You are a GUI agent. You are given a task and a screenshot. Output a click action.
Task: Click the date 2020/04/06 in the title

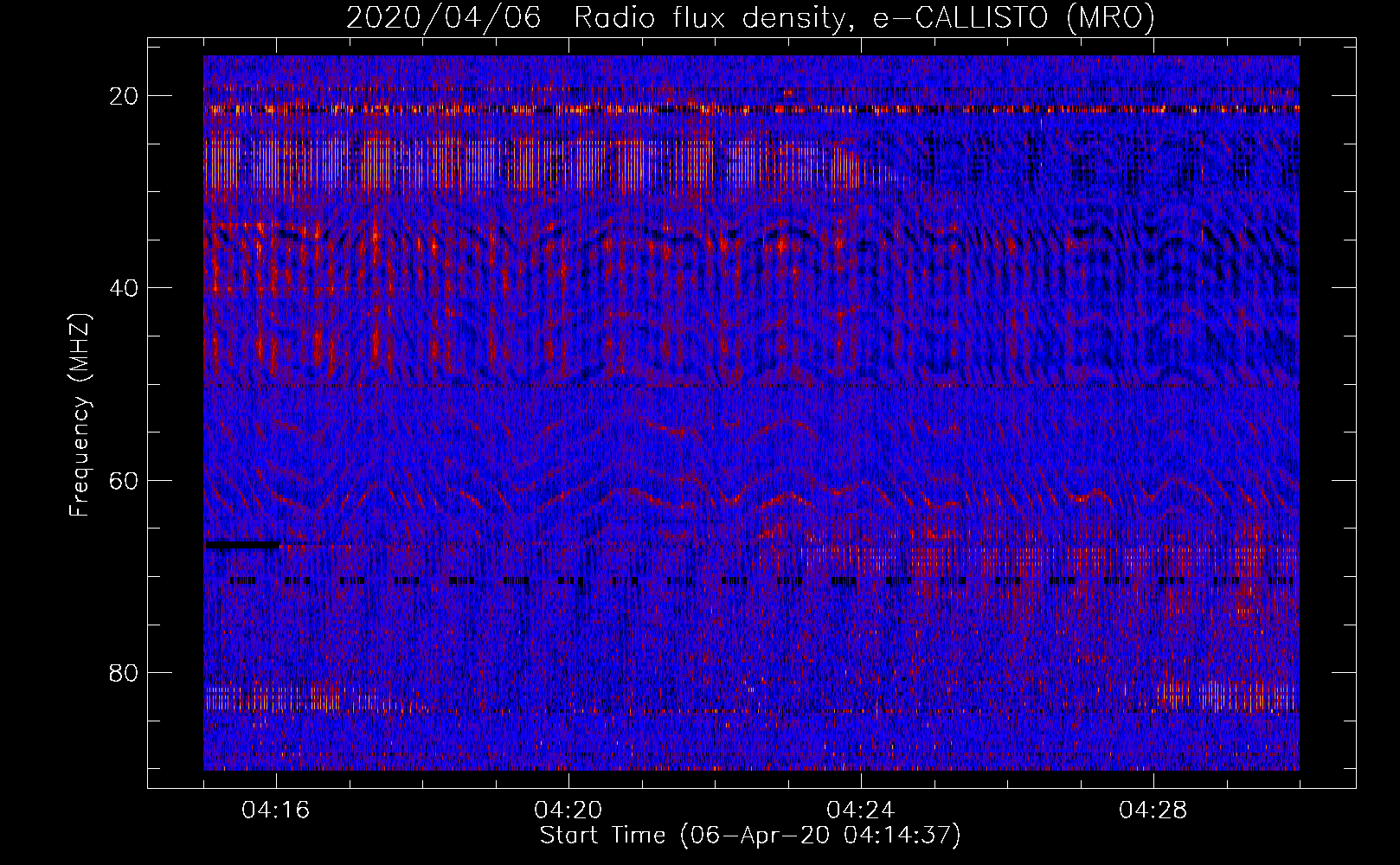(x=444, y=18)
